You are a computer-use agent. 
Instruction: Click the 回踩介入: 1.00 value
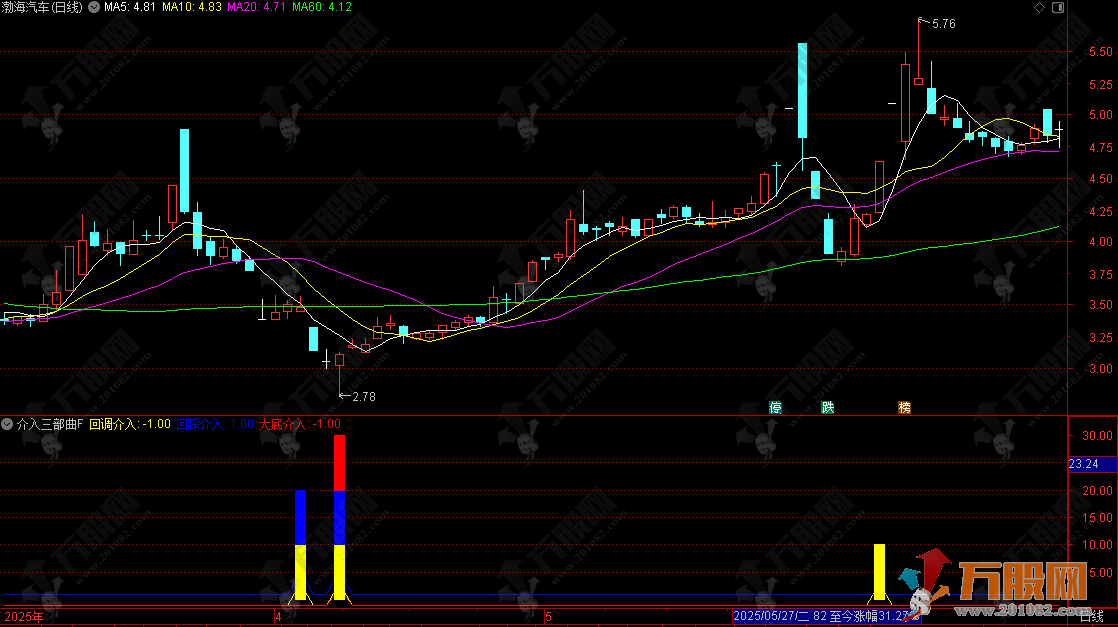pyautogui.click(x=215, y=424)
